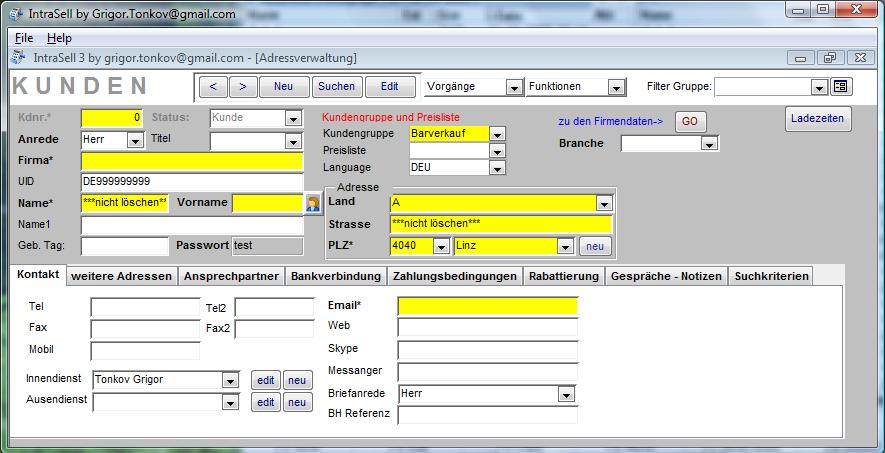
Task: Open the Land dropdown showing A
Action: coord(604,203)
